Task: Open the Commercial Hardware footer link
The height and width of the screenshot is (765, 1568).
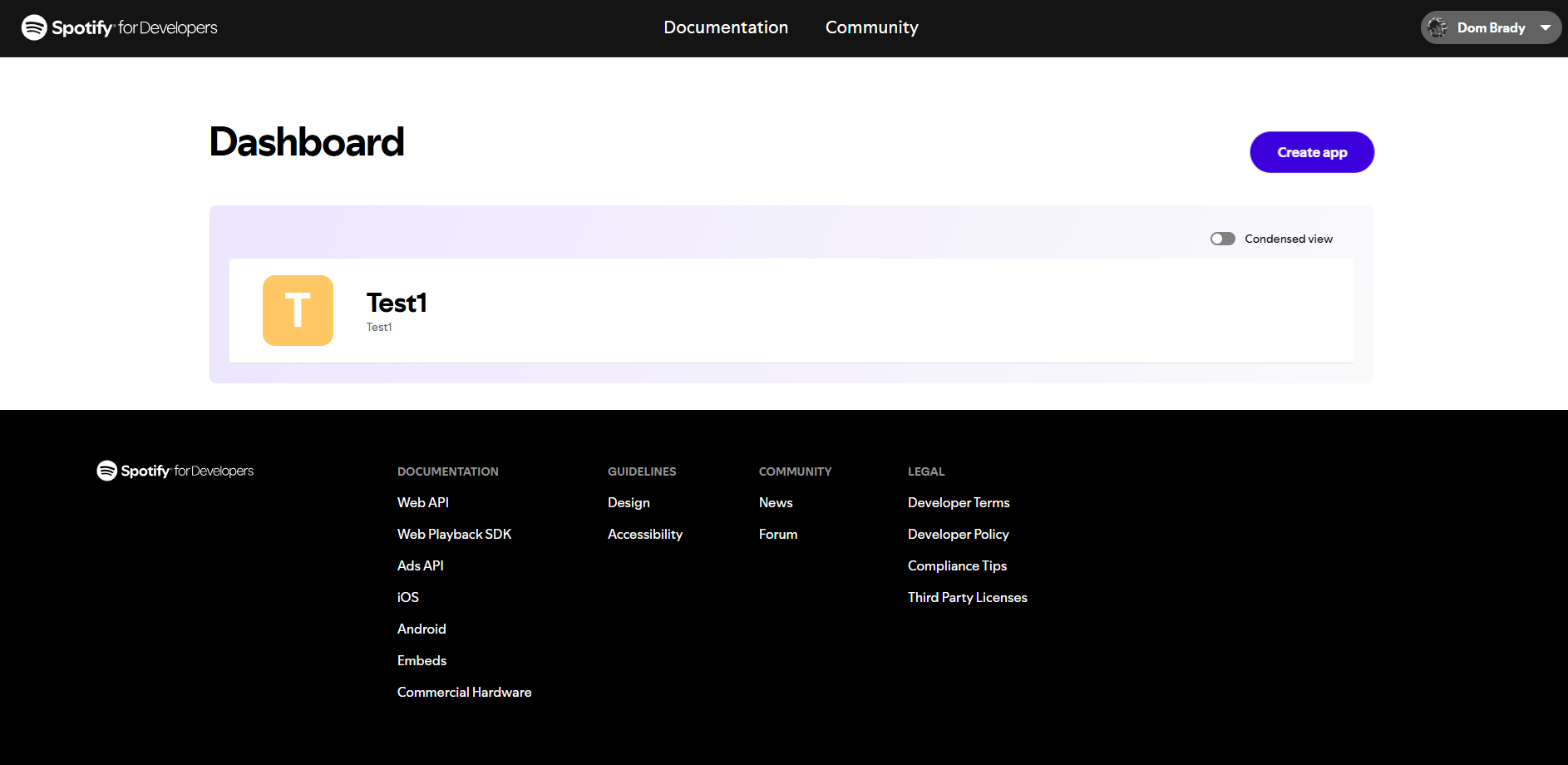Action: tap(465, 692)
